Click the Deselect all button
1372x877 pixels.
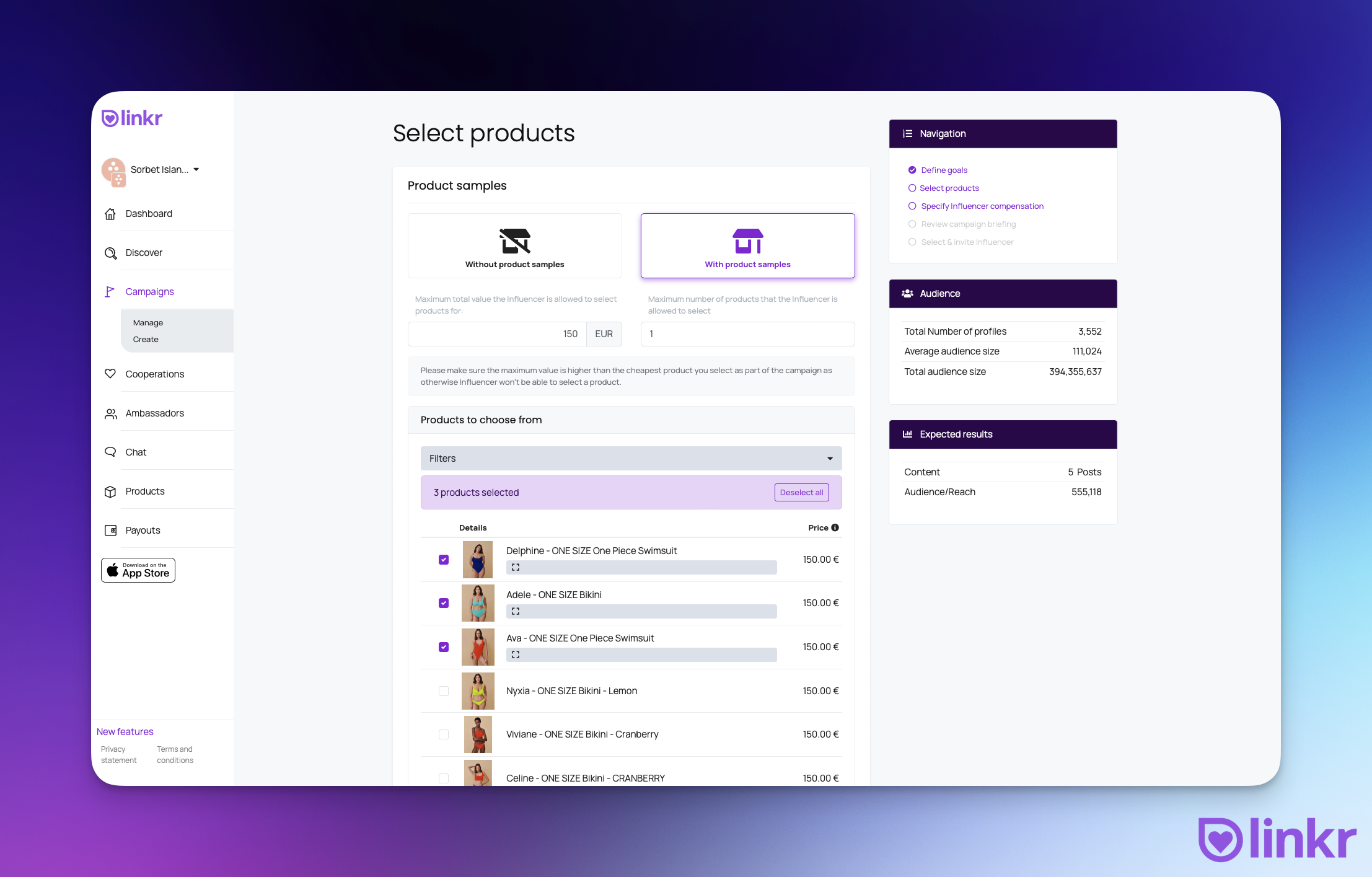[801, 492]
